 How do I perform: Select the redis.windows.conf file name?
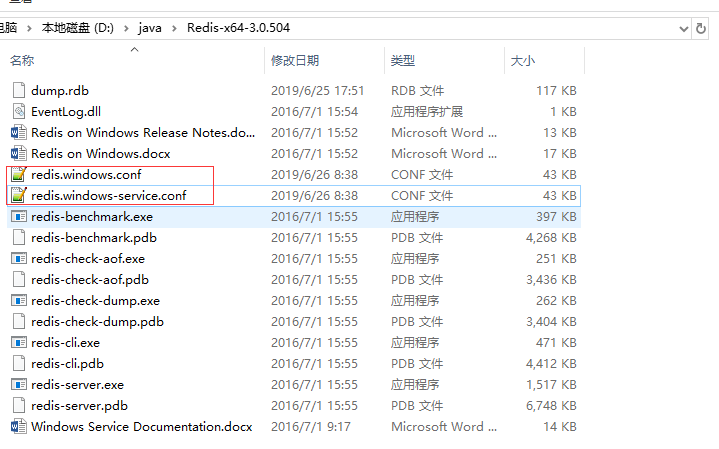(86, 174)
